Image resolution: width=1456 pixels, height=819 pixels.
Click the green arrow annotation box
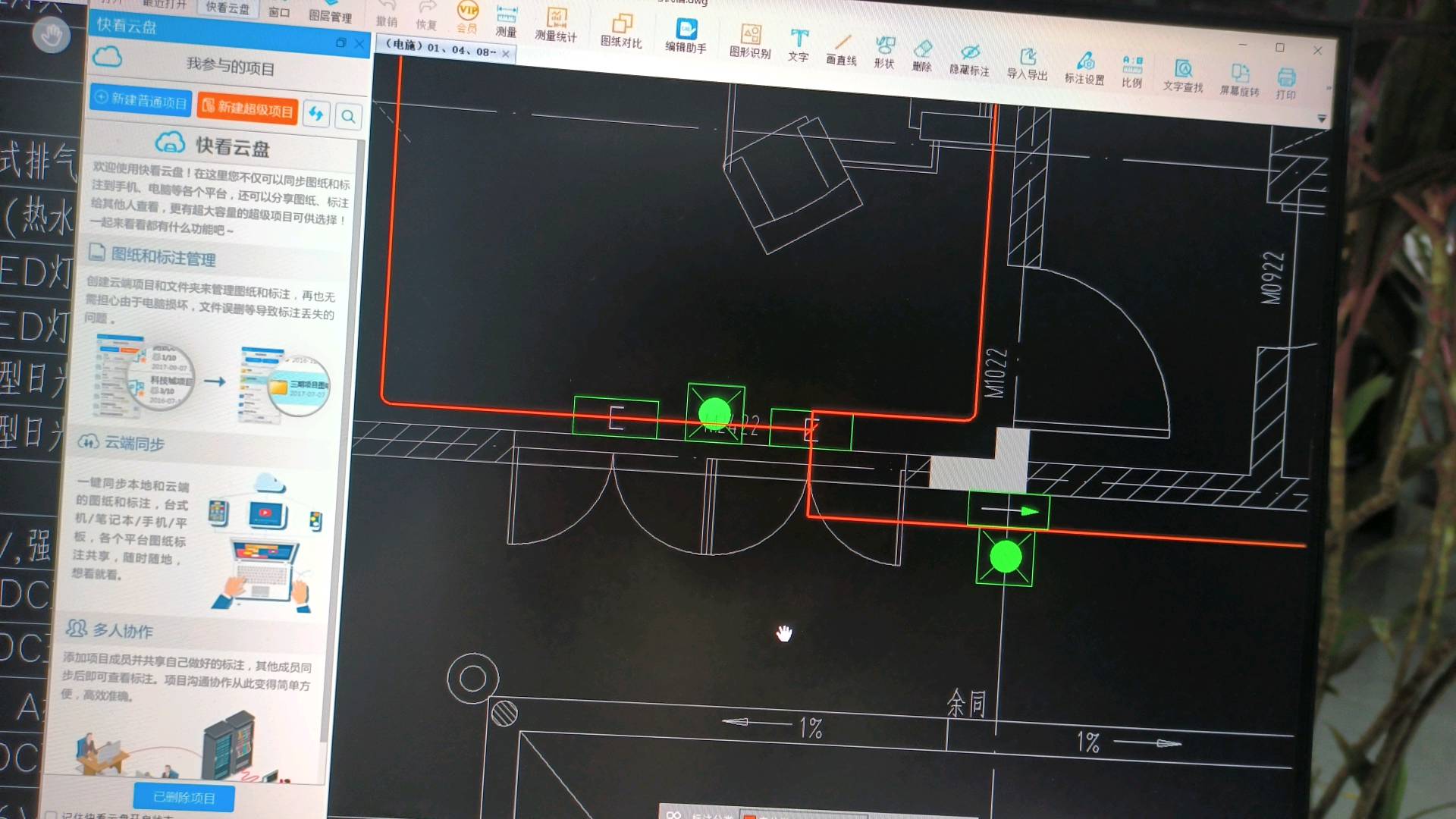[x=1009, y=510]
